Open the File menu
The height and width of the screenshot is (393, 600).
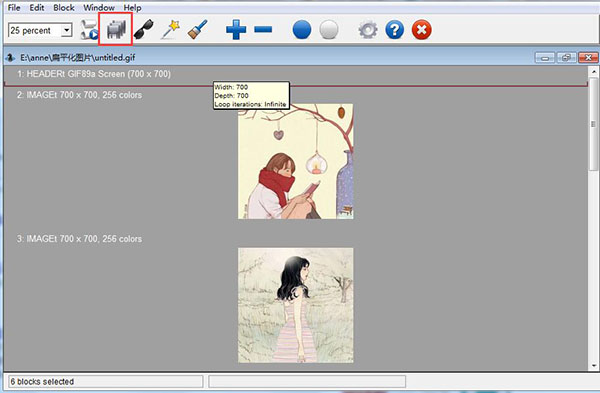14,8
